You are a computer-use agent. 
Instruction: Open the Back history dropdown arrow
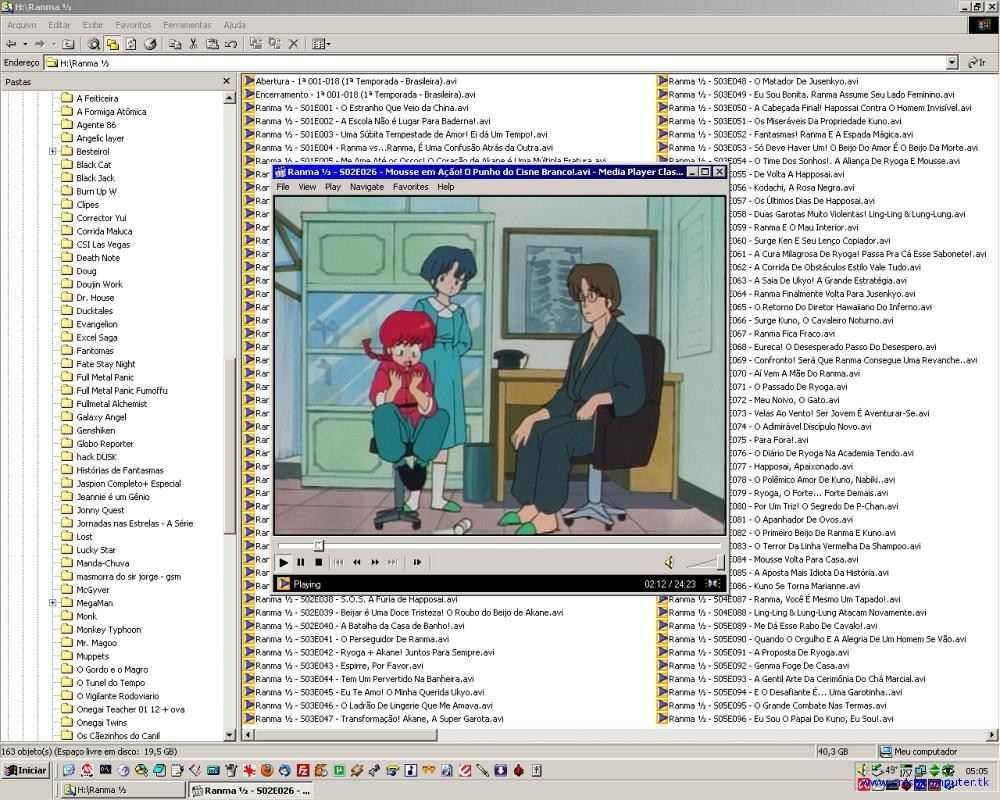coord(25,44)
